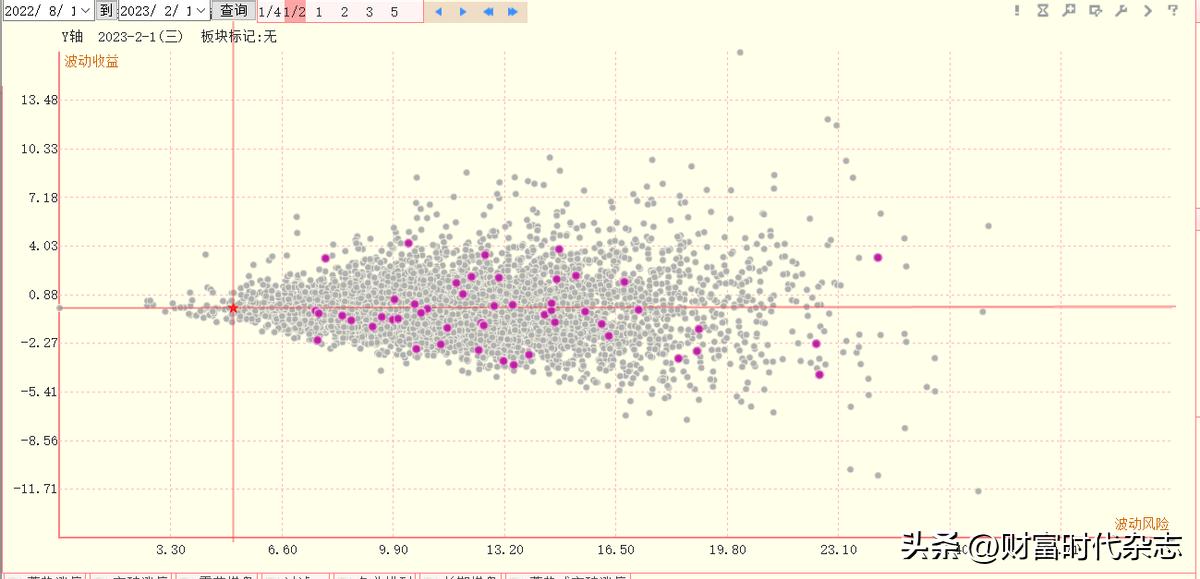Click the 9.90 X-axis value
This screenshot has width=1200, height=579.
click(x=394, y=550)
